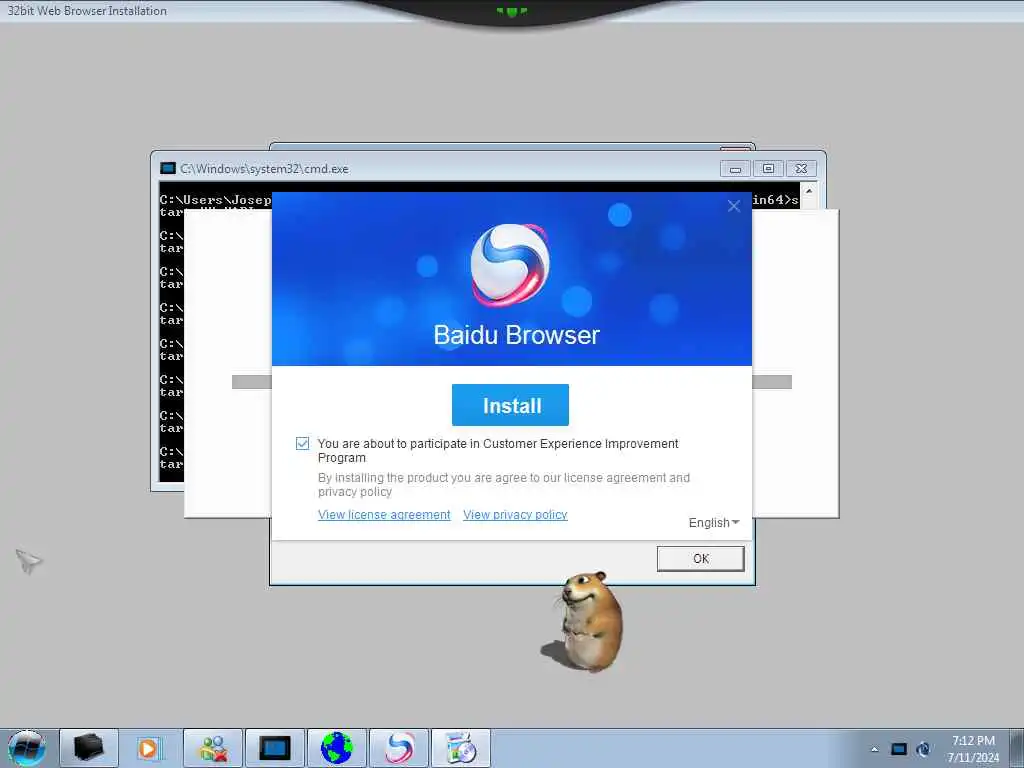This screenshot has height=768, width=1024.
Task: Close the cmd.exe window
Action: coord(801,168)
